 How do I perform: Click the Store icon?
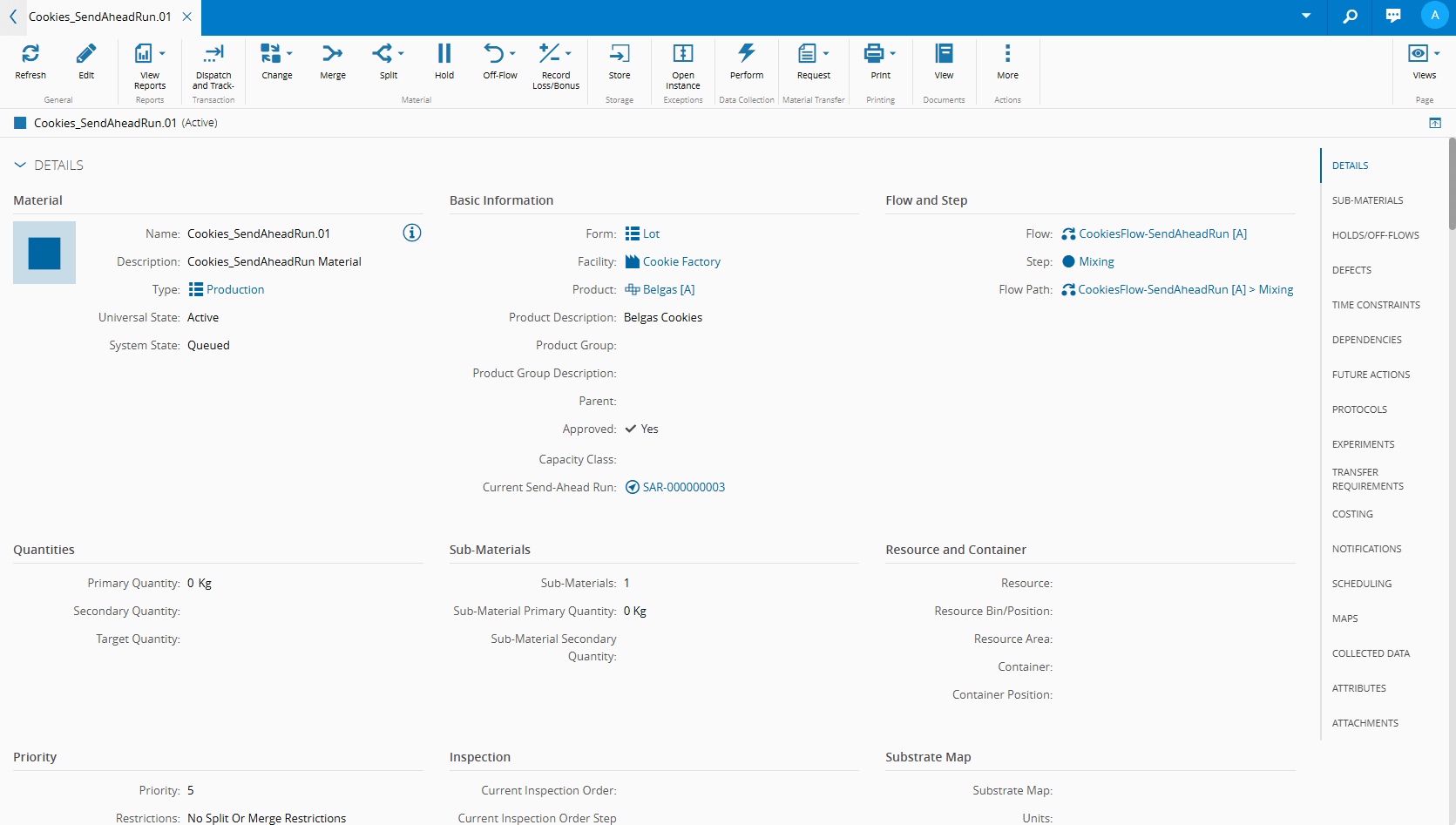(x=619, y=54)
